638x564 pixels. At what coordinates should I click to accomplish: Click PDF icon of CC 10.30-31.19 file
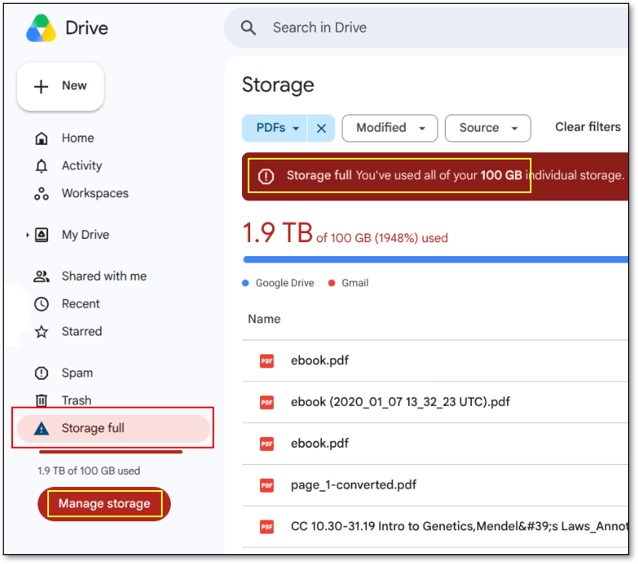pyautogui.click(x=267, y=527)
